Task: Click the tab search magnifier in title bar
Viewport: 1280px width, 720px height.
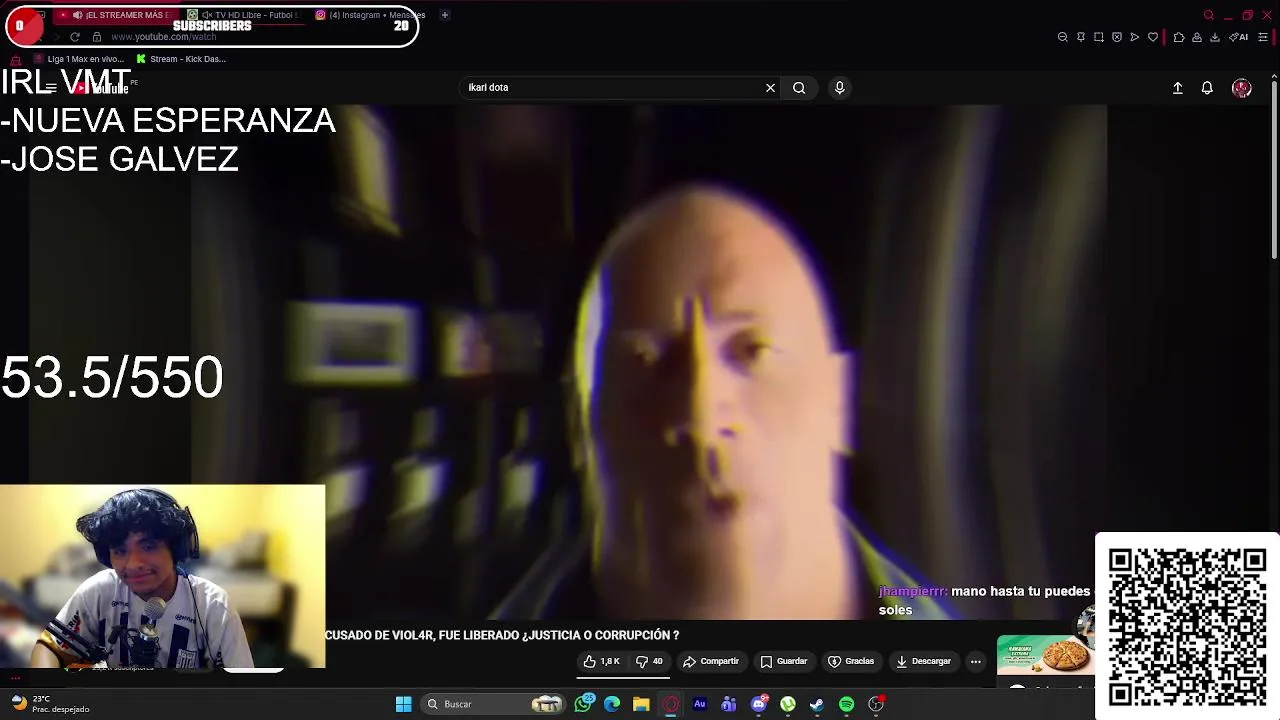Action: (1209, 15)
